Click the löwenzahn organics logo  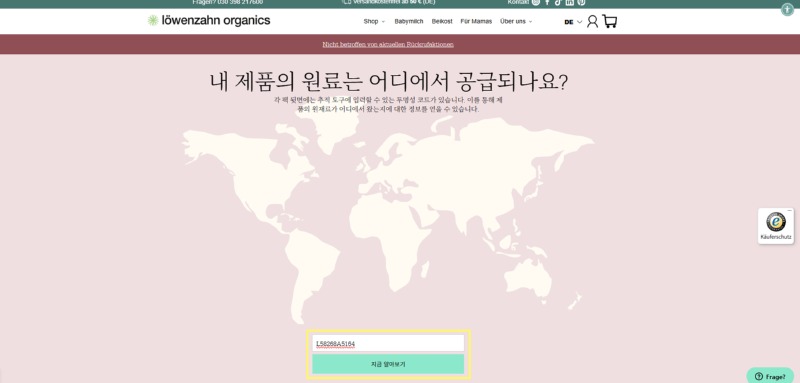[209, 21]
